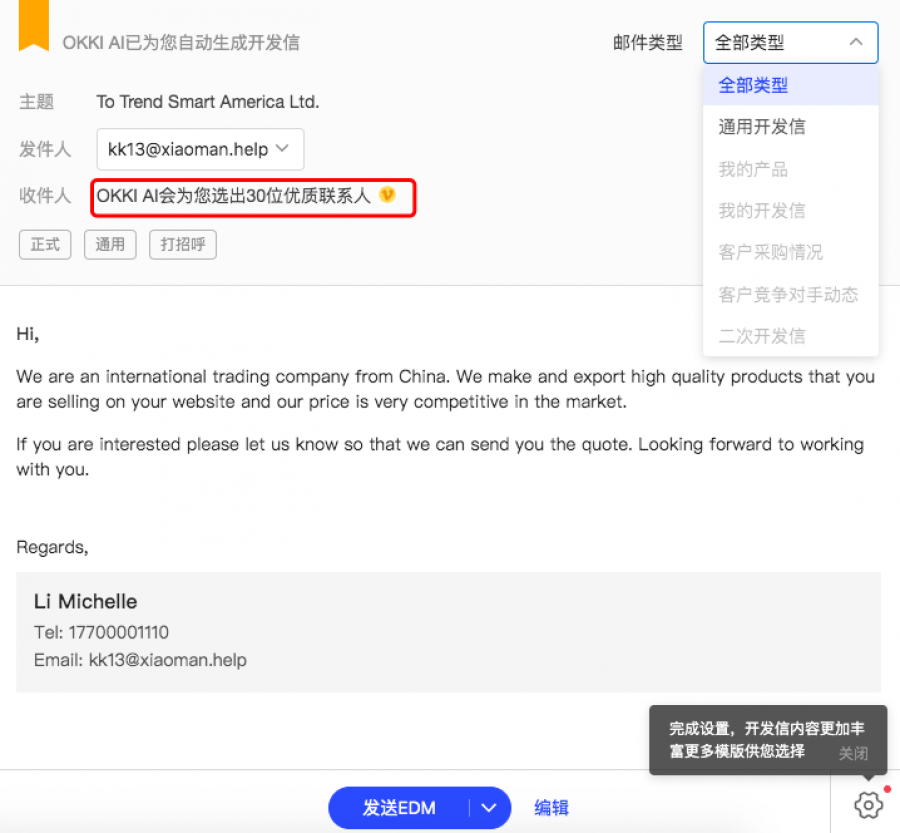
Task: Click the signature Tel: 17700001110
Action: point(102,632)
